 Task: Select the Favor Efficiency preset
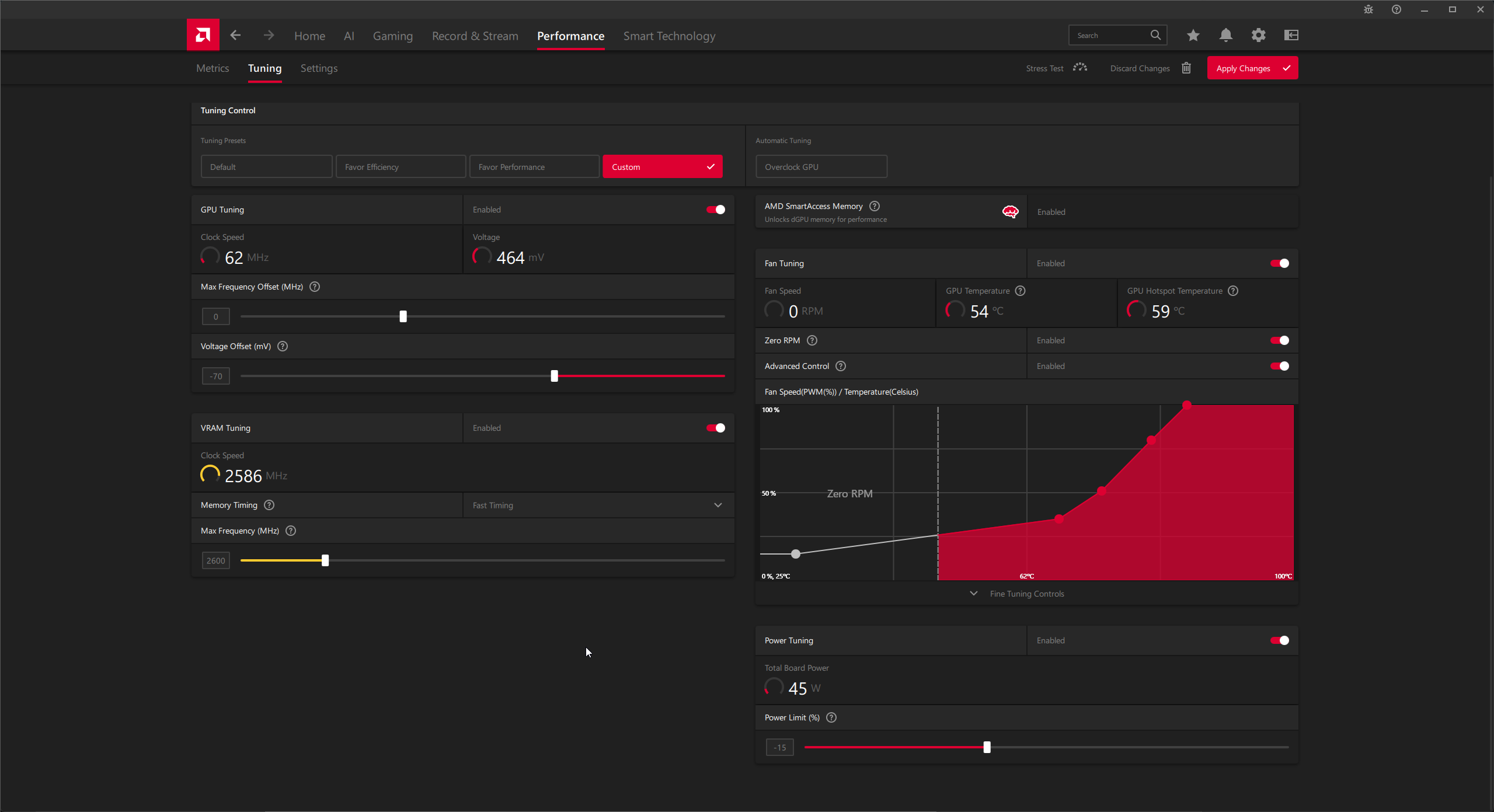pyautogui.click(x=401, y=167)
